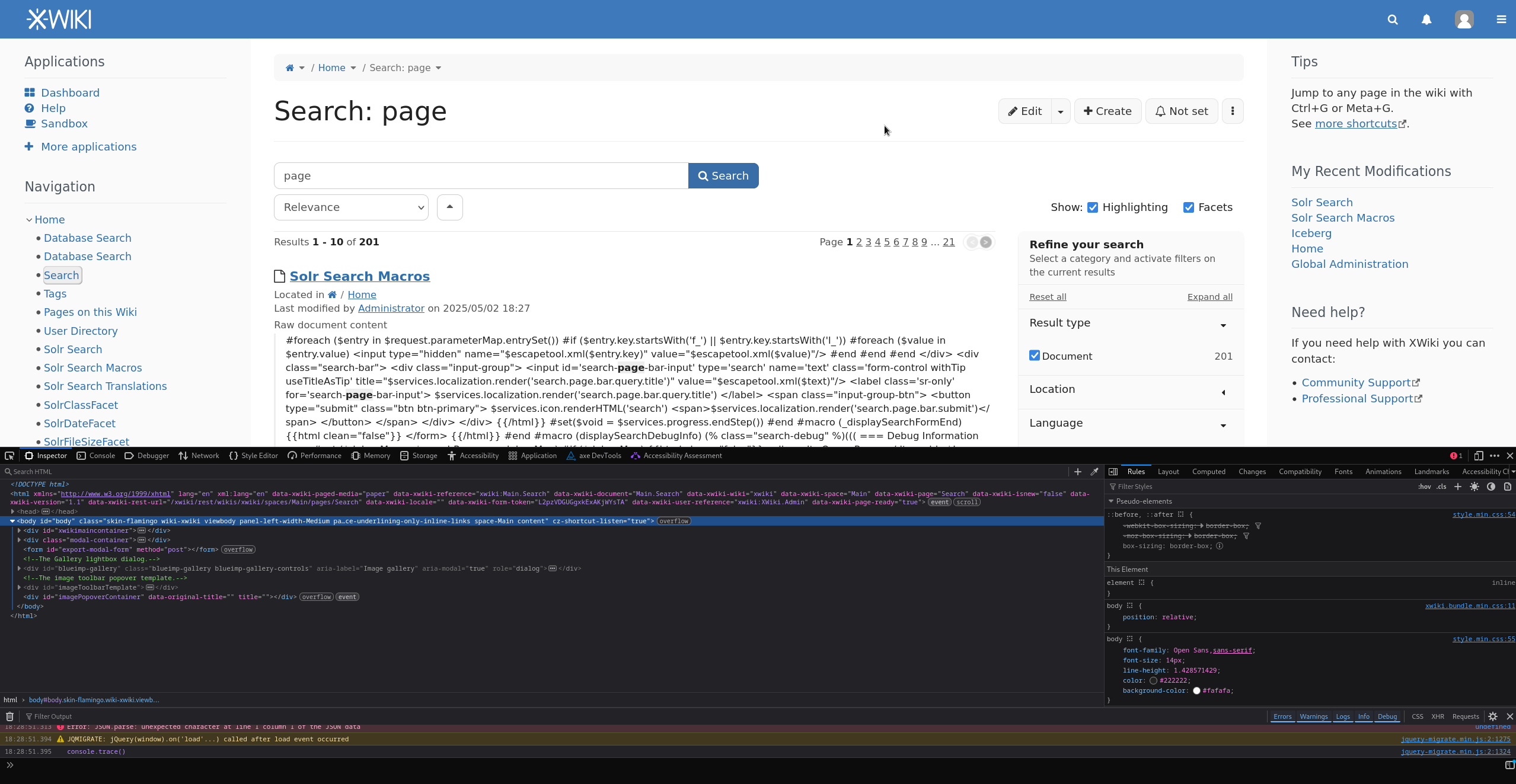The width and height of the screenshot is (1516, 784).
Task: Click the Expand all facets link
Action: coord(1209,297)
